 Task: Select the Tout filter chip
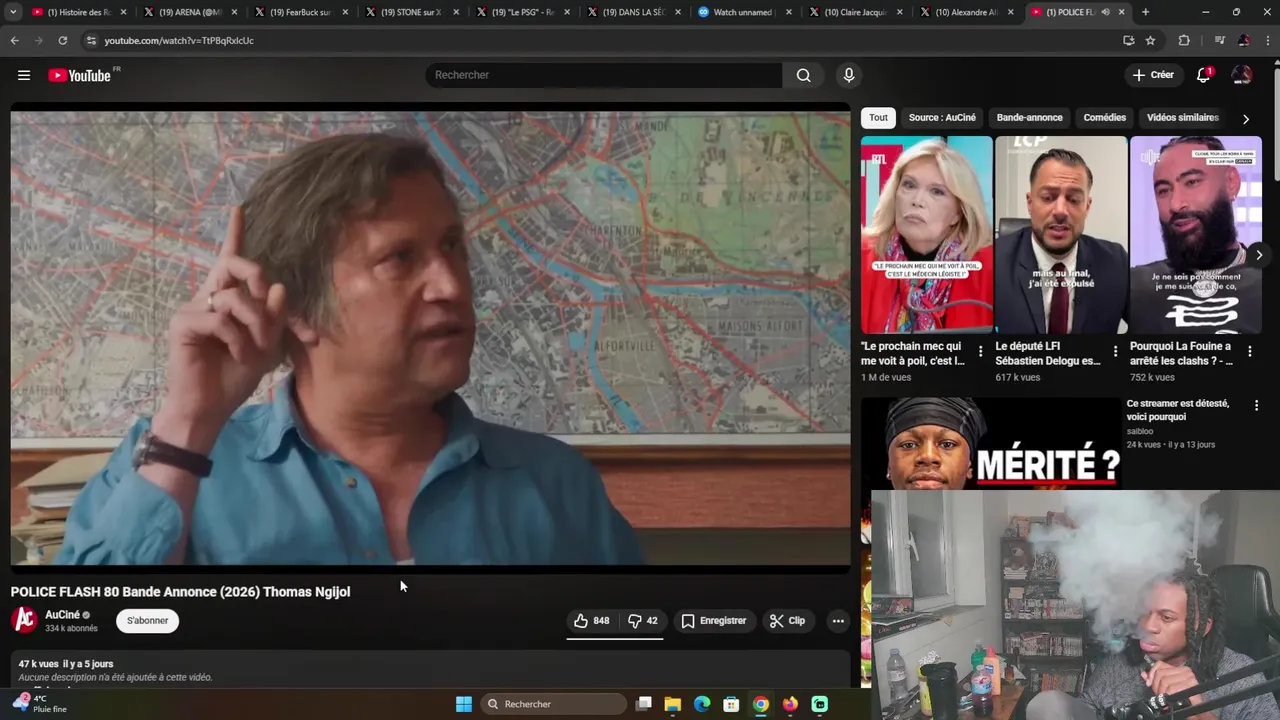[878, 118]
